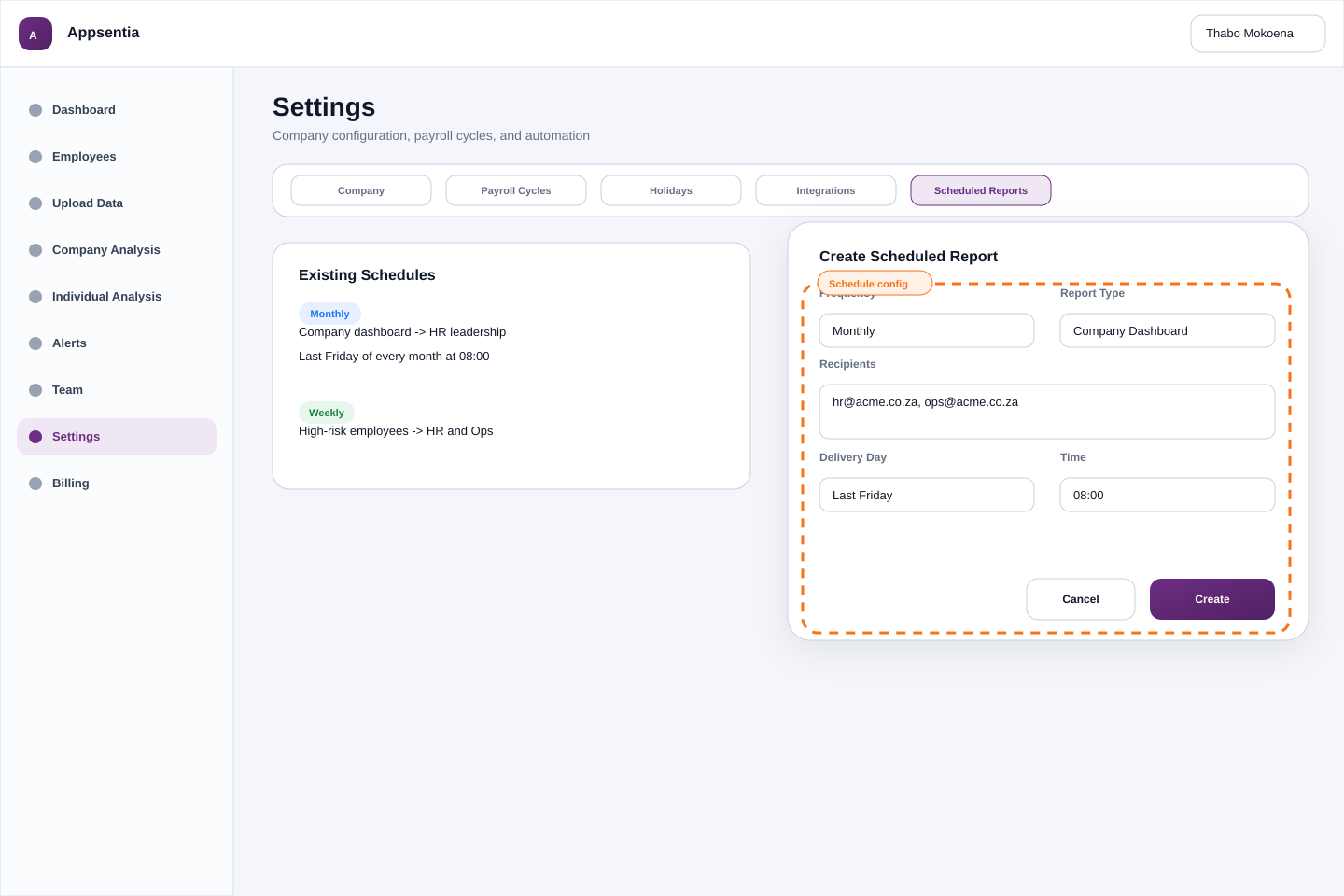Click the Settings page heading
Viewport: 1344px width, 896px height.
(324, 107)
